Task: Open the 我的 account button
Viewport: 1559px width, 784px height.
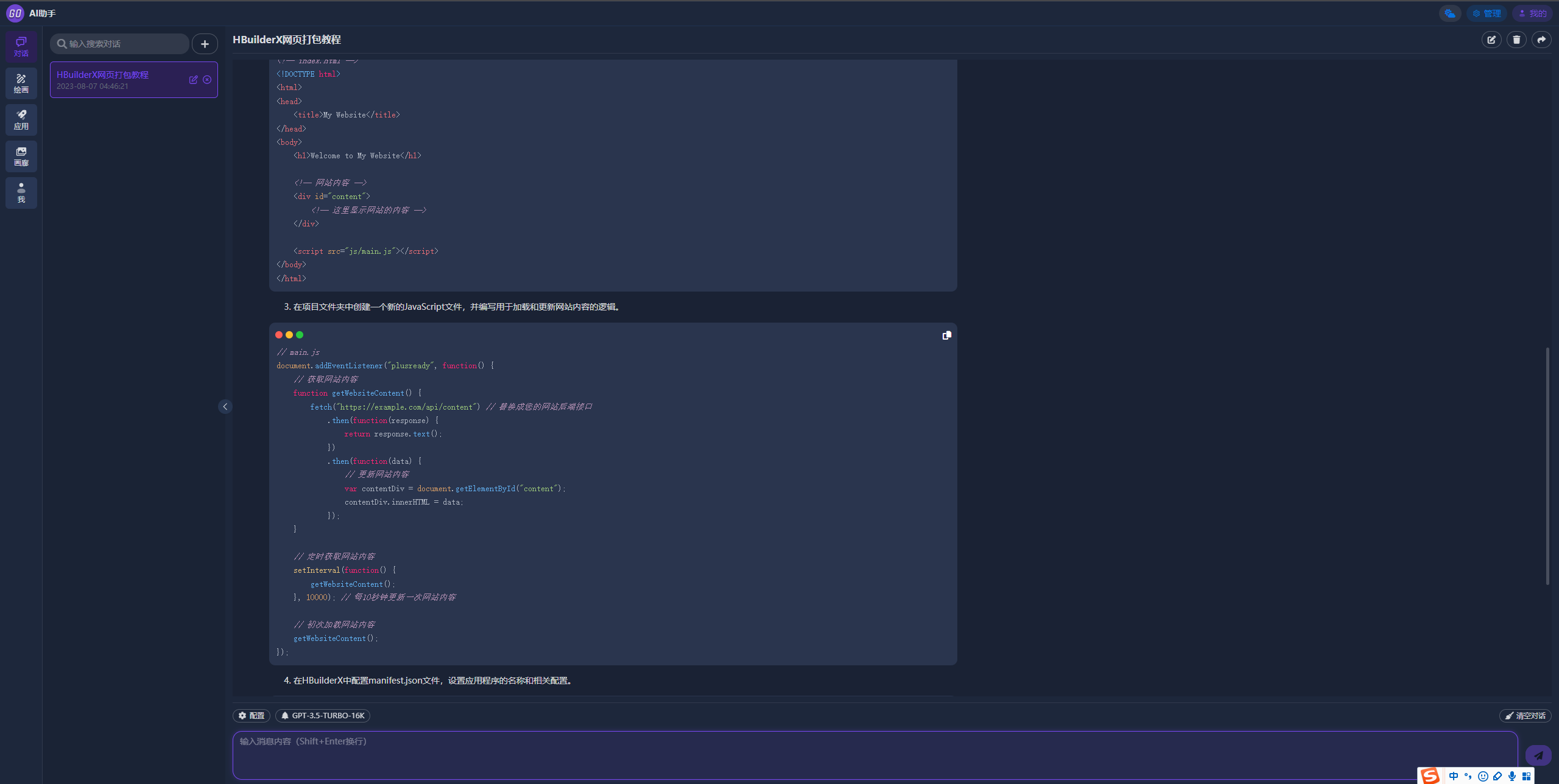Action: point(1532,13)
